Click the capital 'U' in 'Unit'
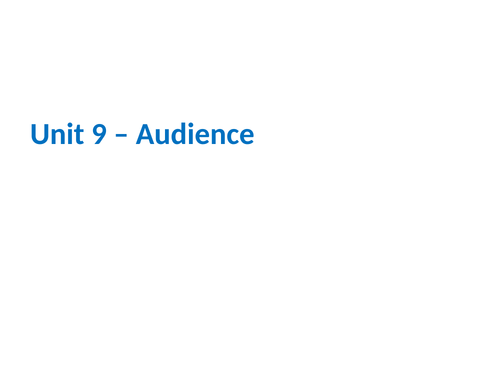 pos(40,134)
